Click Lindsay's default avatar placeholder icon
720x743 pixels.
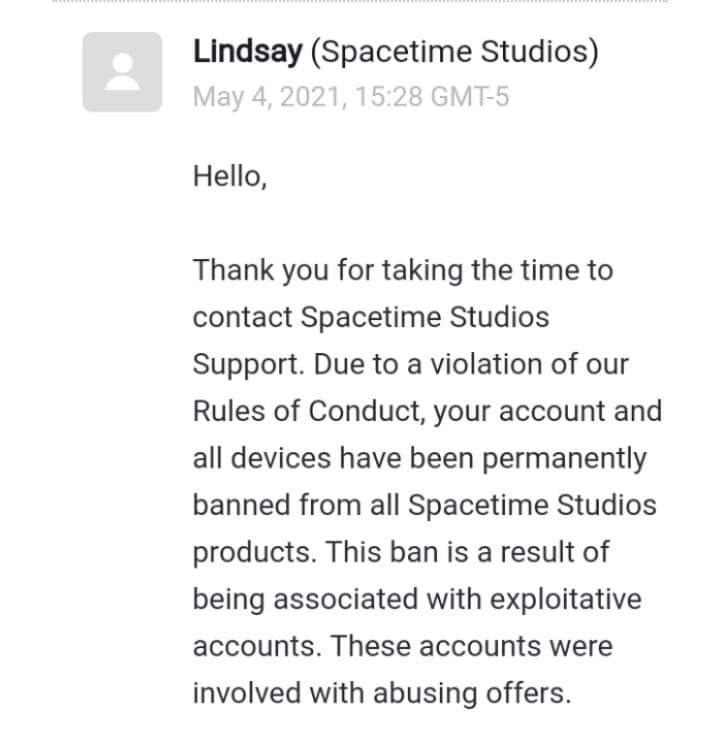pyautogui.click(x=122, y=72)
